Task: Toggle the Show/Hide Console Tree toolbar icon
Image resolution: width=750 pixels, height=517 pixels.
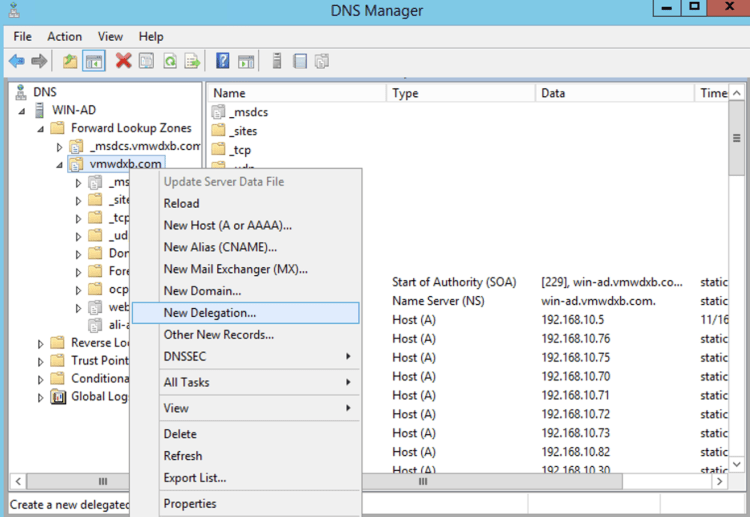Action: [x=93, y=61]
